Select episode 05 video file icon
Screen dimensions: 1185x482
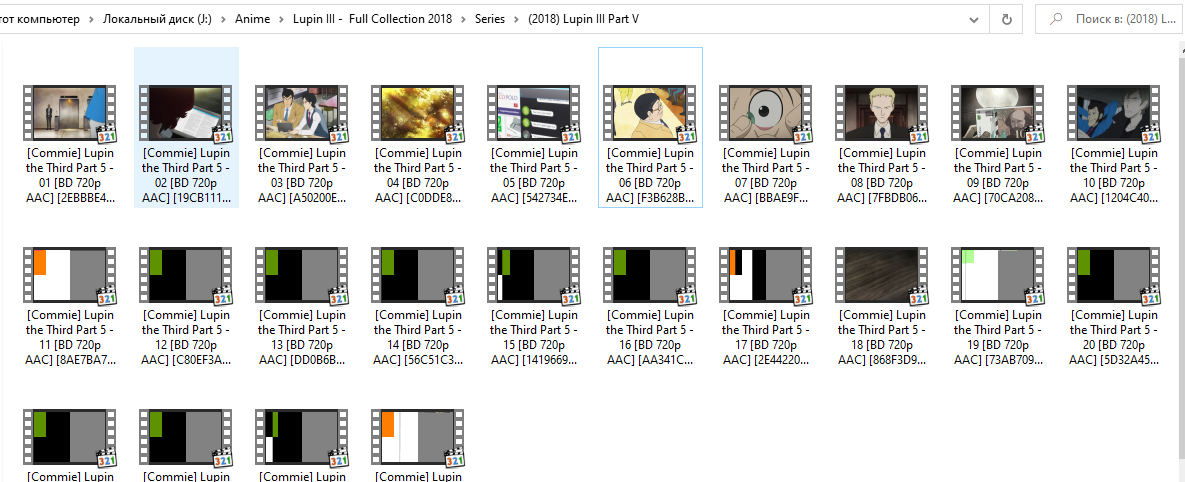pos(534,113)
